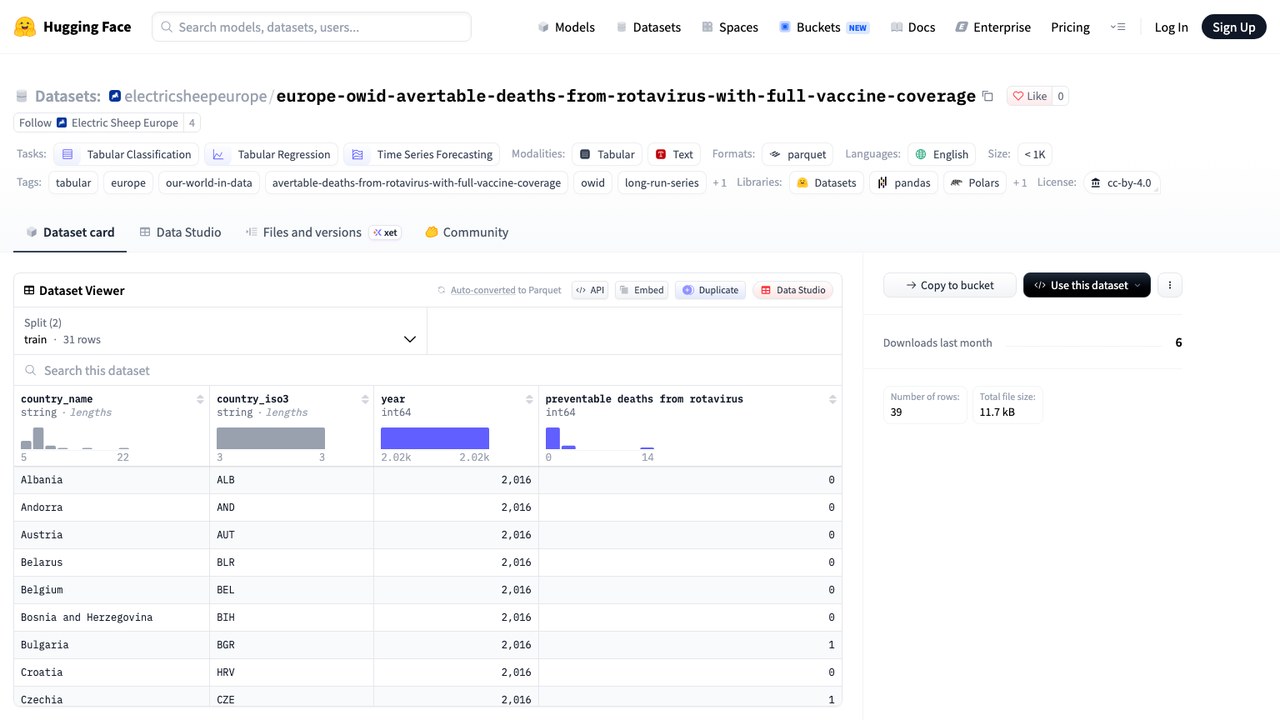1280x720 pixels.
Task: Click the Duplicate button in Dataset Viewer
Action: pos(710,290)
